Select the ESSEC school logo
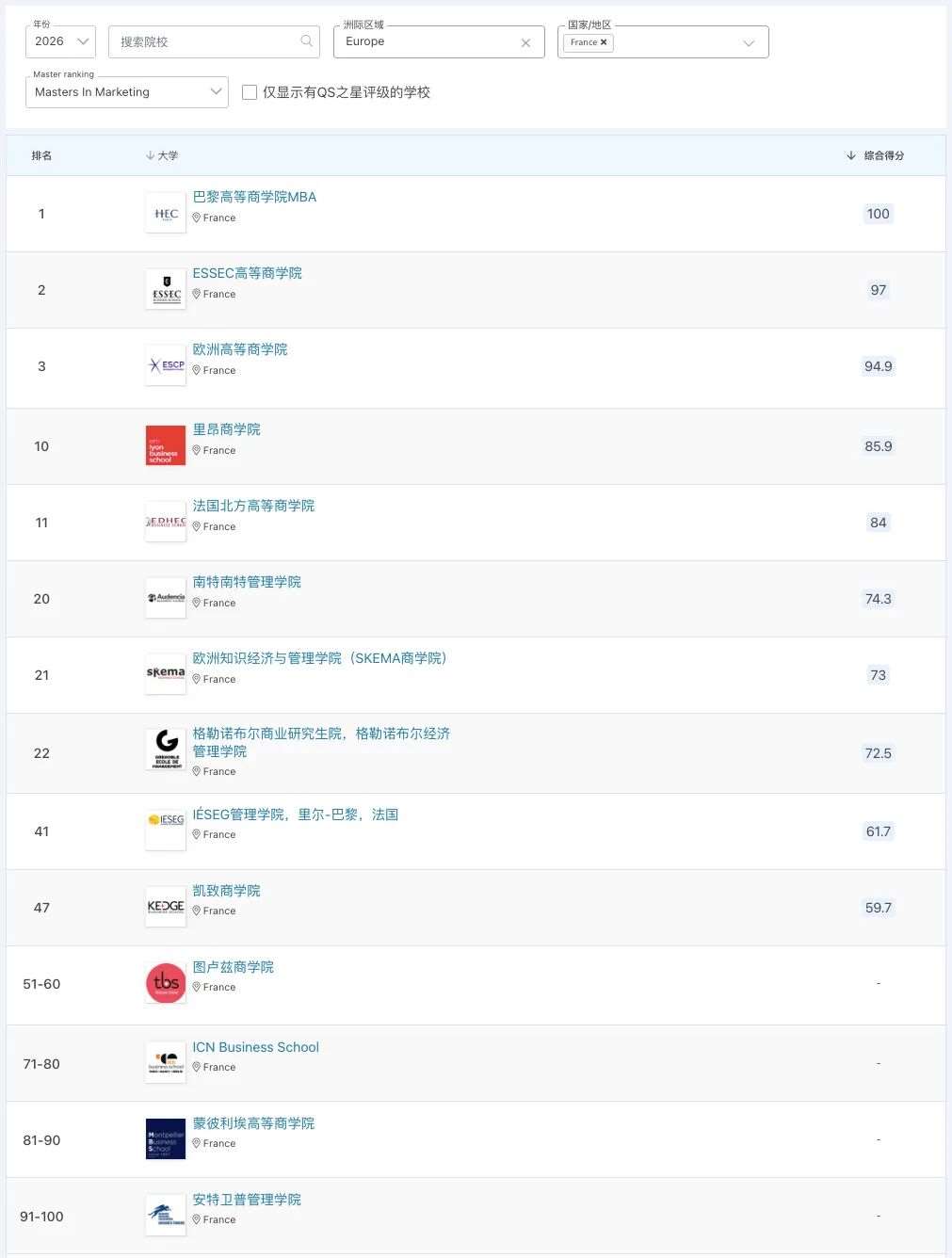952x1258 pixels. [x=165, y=289]
